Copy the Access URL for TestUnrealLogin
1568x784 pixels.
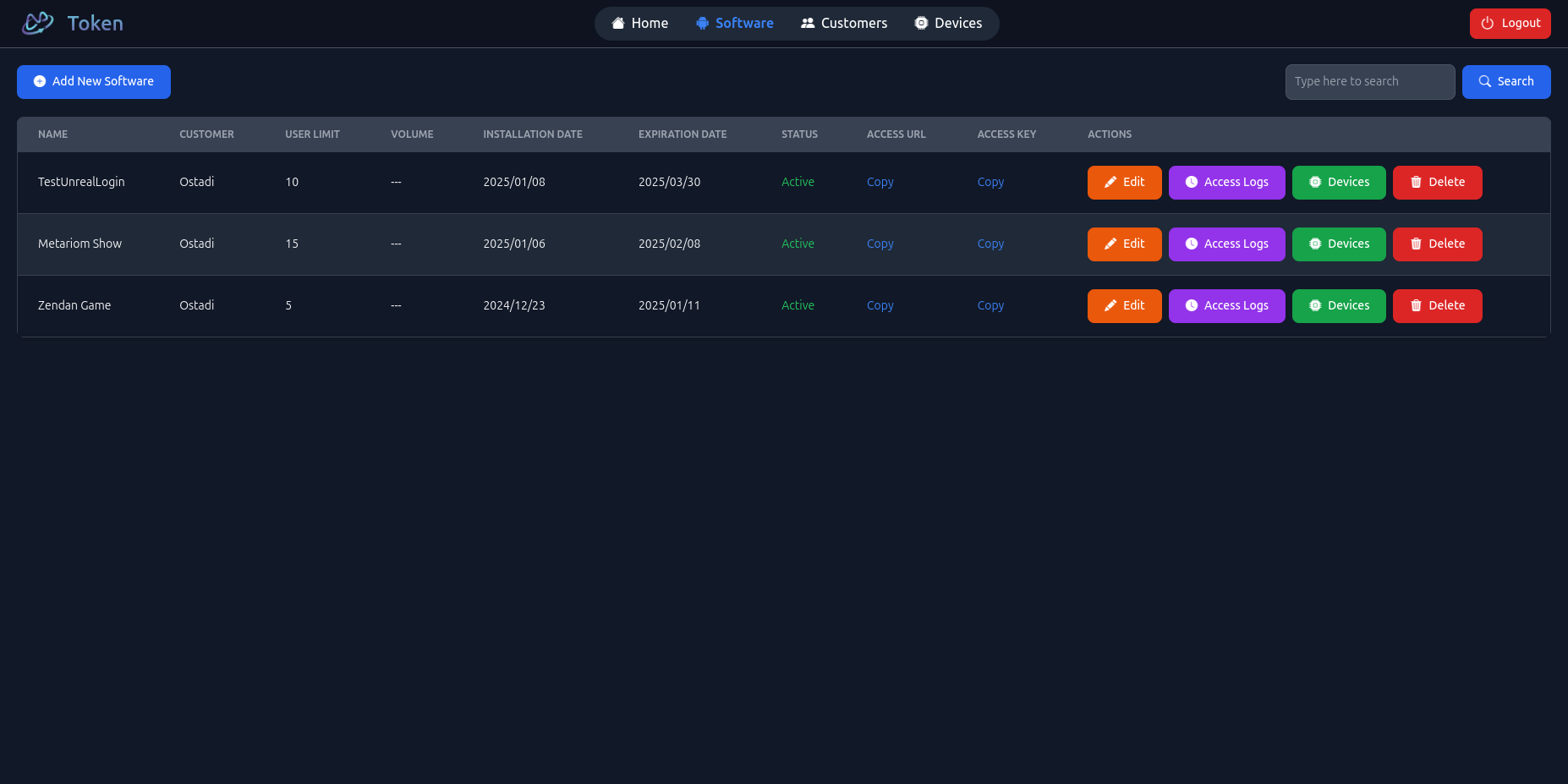[x=880, y=183]
